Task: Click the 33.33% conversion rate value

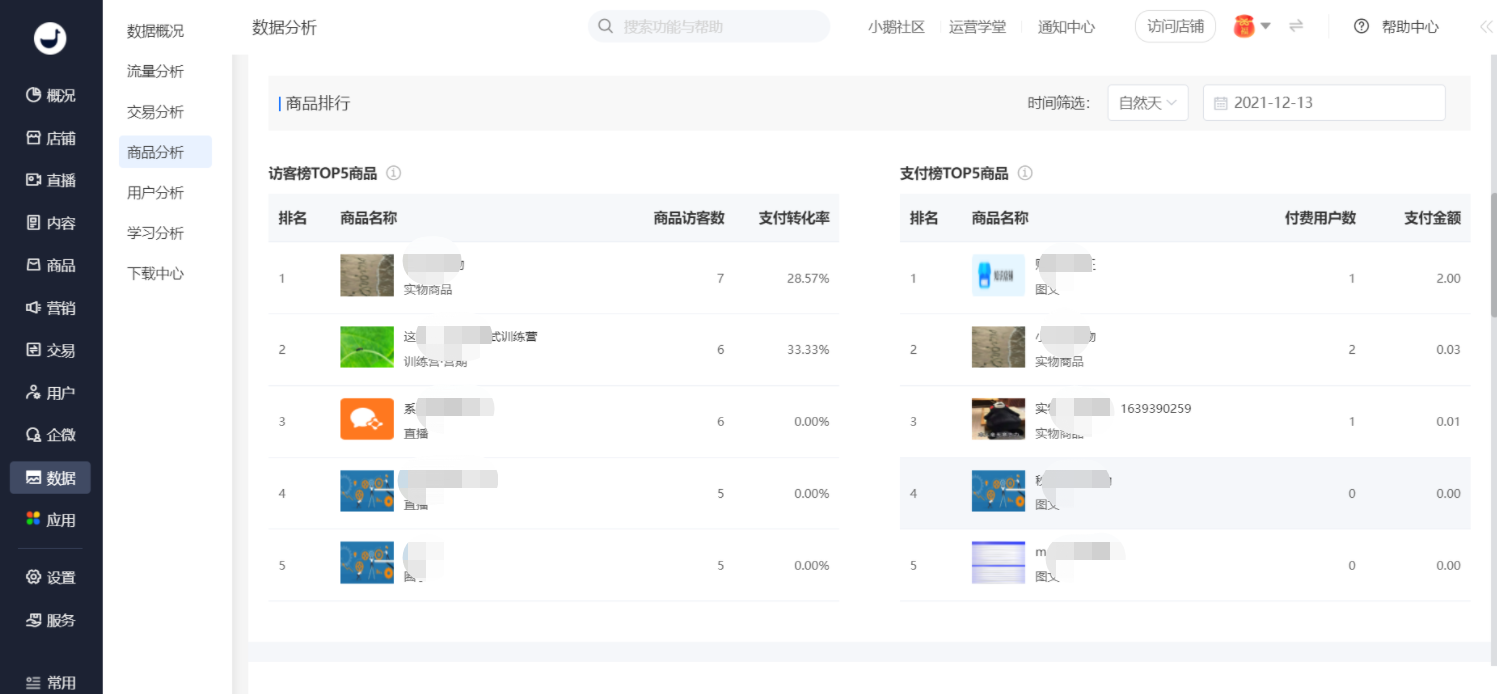Action: 808,350
